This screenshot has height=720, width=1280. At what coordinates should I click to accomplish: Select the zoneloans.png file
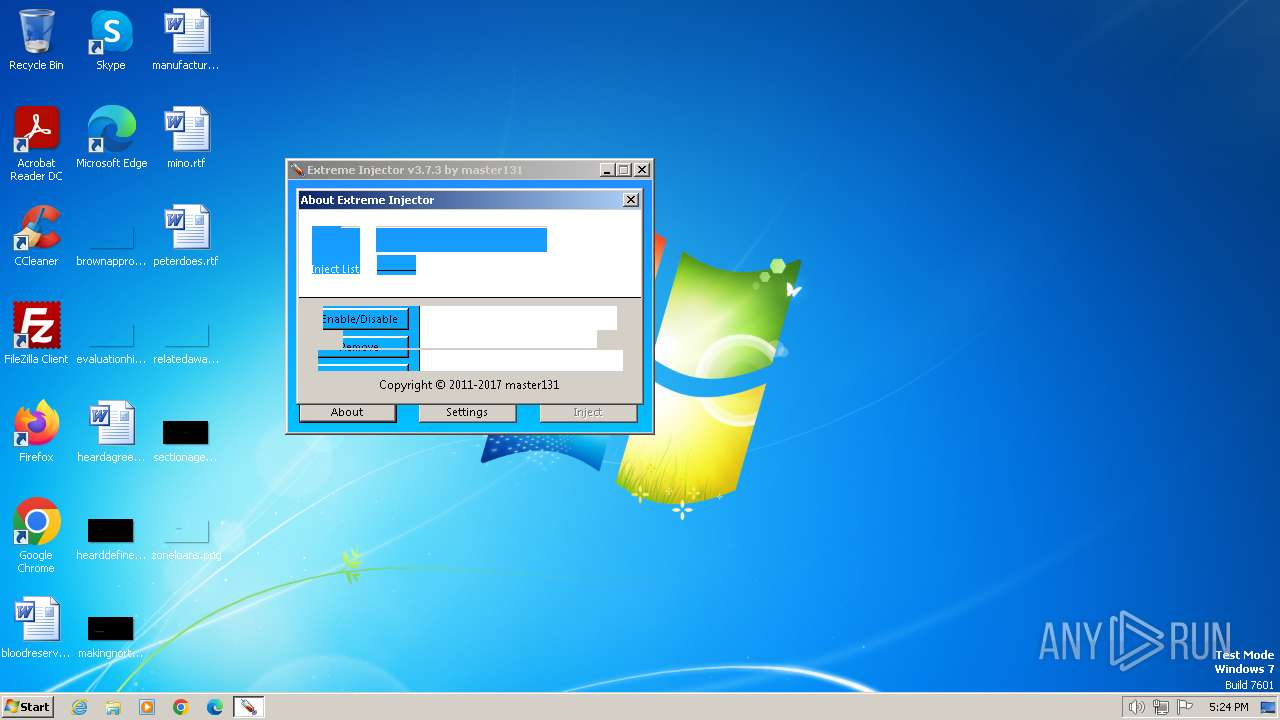click(x=186, y=538)
